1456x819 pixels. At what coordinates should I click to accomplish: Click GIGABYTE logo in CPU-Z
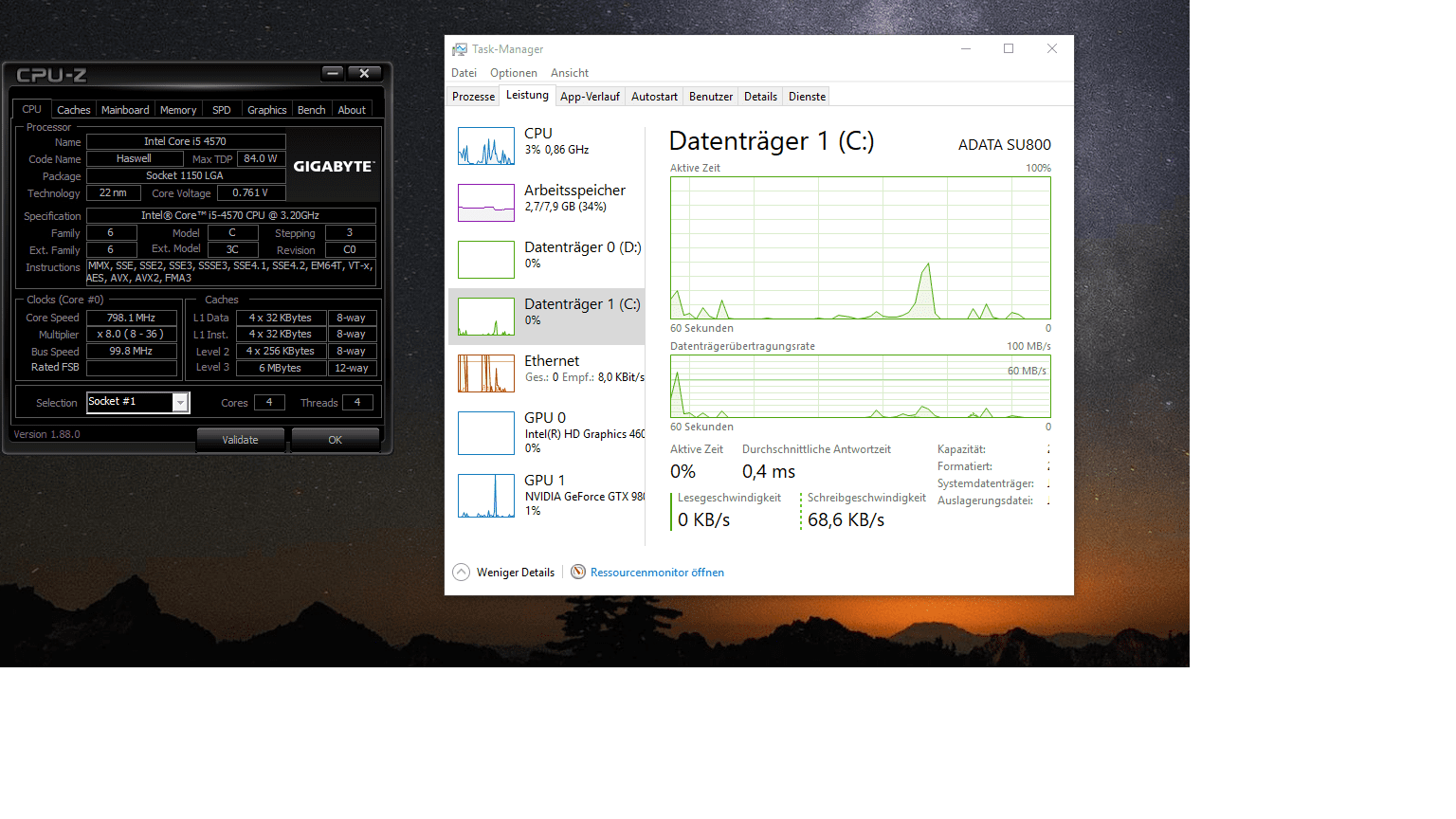coord(334,167)
